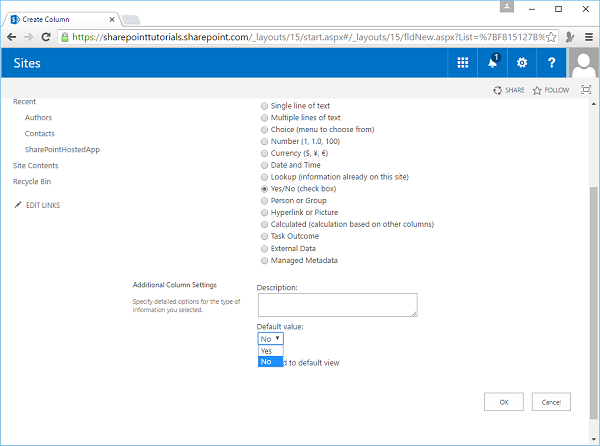600x446 pixels.
Task: Select Single line of text option
Action: tap(264, 106)
